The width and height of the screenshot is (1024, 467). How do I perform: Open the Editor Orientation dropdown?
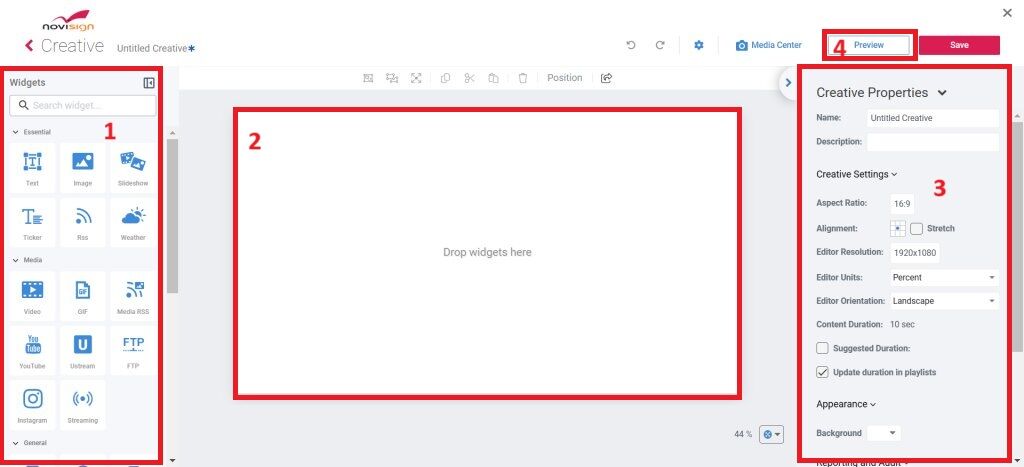944,301
